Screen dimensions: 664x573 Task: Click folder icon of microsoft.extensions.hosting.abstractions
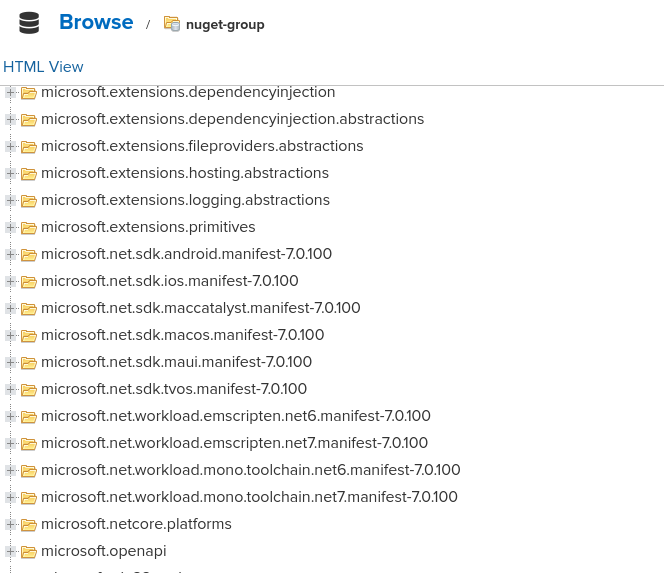coord(29,174)
